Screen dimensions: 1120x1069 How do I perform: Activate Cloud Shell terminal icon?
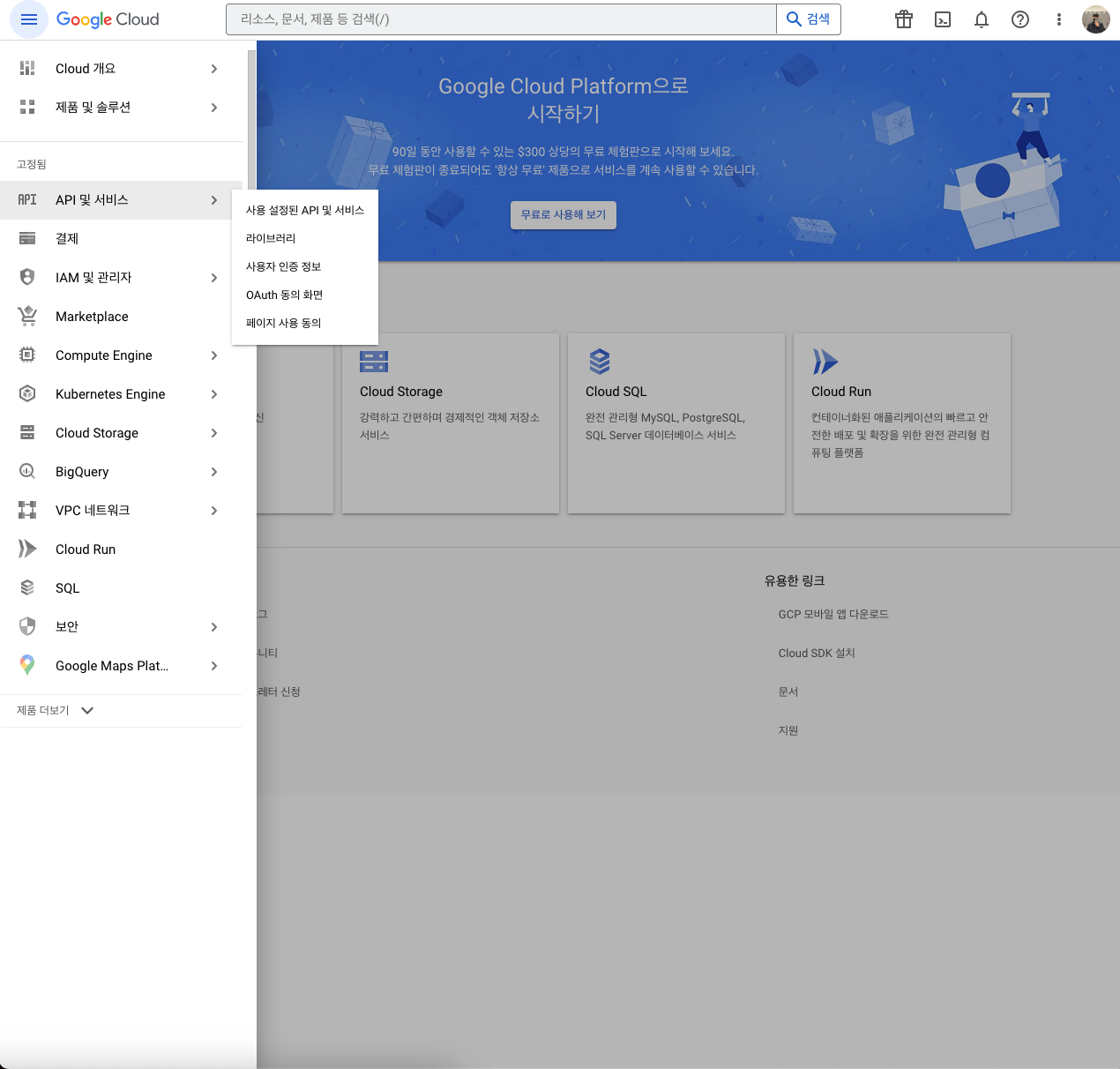point(943,19)
